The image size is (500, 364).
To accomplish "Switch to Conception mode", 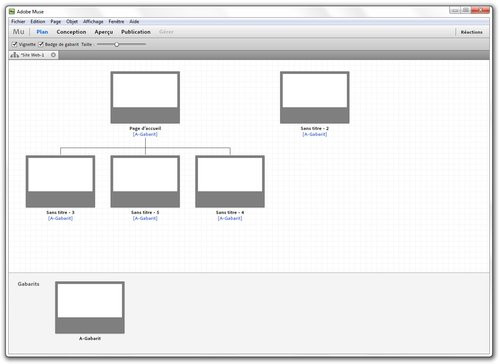I will coord(71,32).
